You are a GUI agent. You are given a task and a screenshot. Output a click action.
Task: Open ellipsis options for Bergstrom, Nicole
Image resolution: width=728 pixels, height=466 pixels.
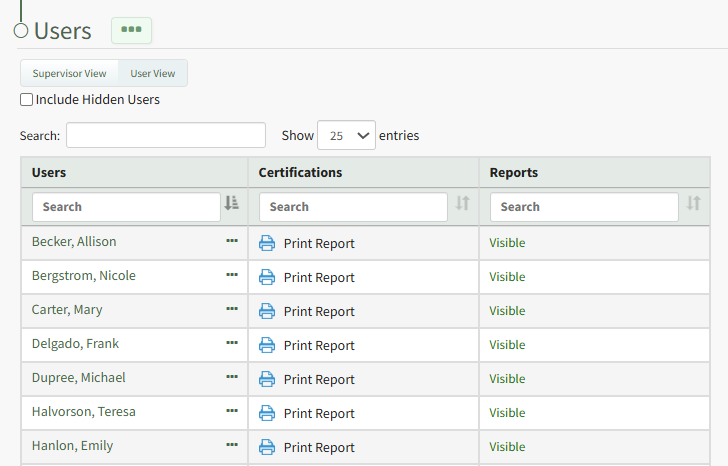tap(232, 275)
